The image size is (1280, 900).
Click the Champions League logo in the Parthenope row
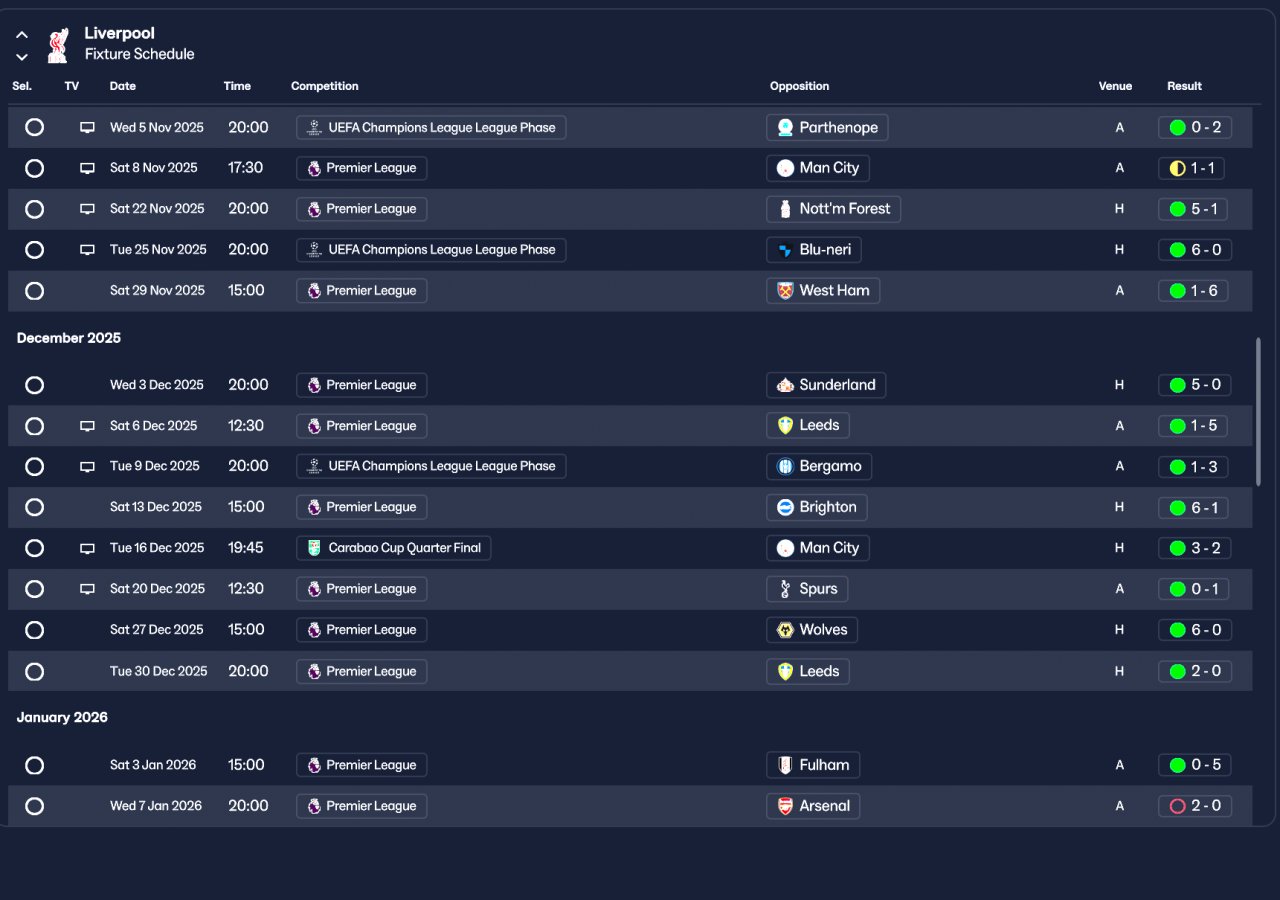click(x=315, y=128)
